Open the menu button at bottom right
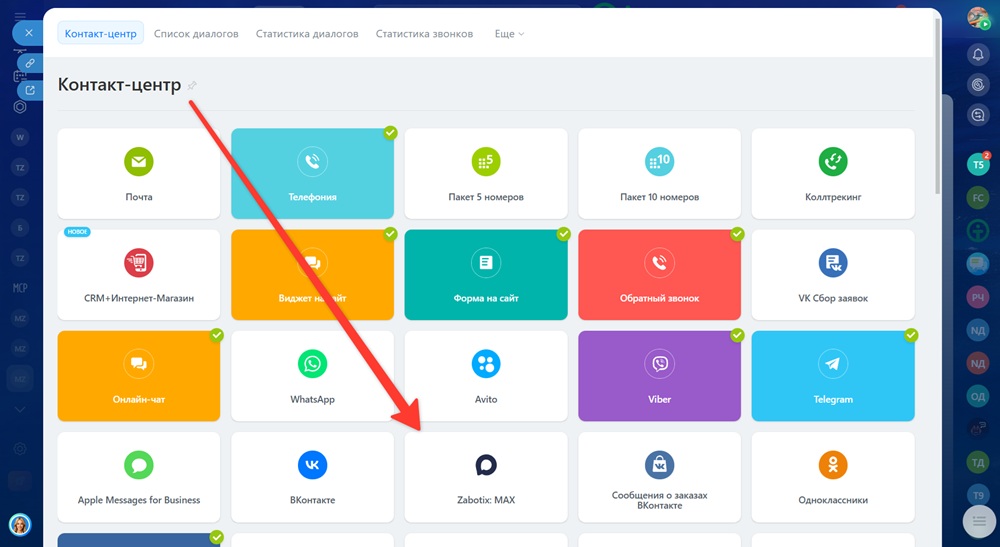 [979, 521]
